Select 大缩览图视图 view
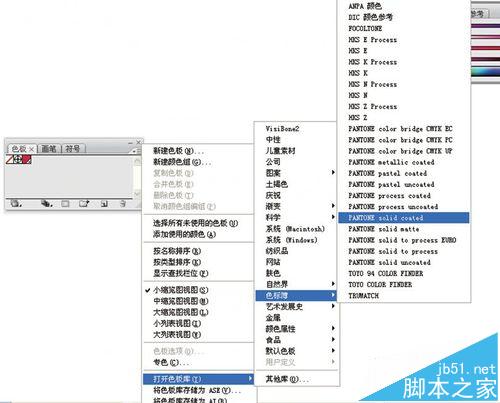This screenshot has height=403, width=500. click(x=180, y=312)
